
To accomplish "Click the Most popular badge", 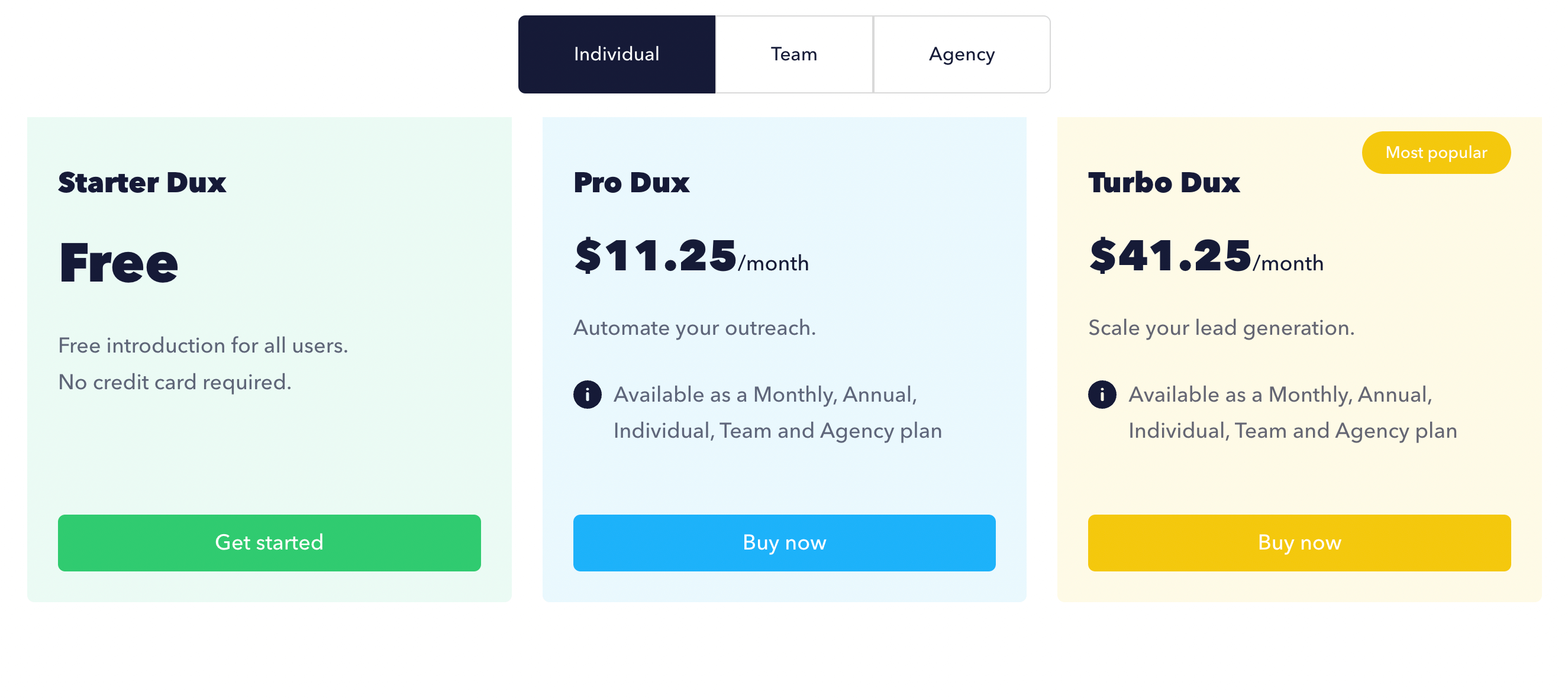I will 1435,152.
